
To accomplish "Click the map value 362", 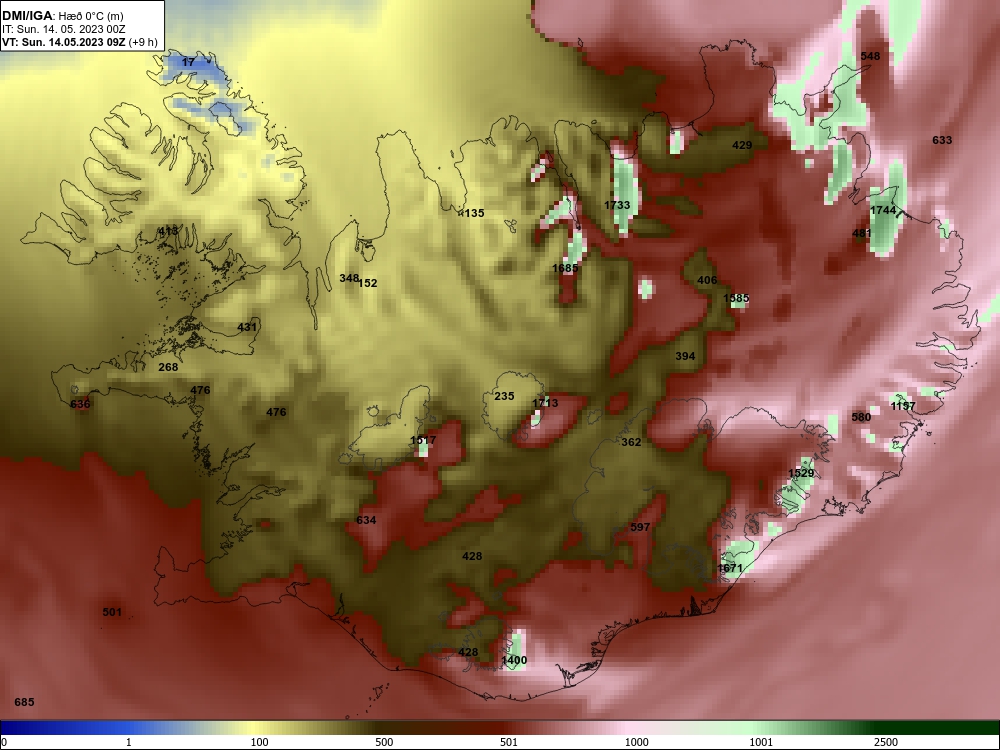I will [631, 442].
